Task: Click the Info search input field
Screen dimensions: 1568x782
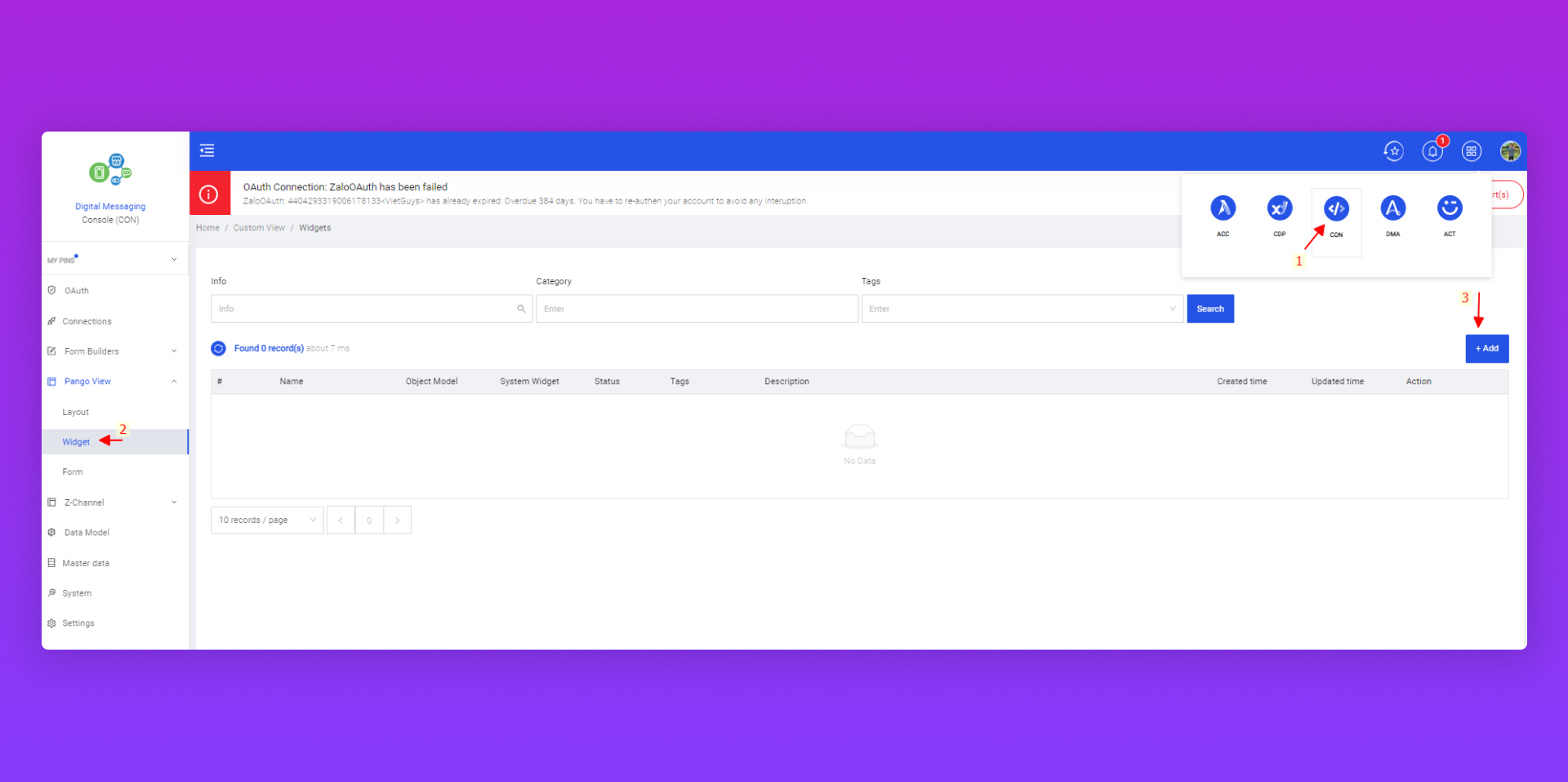Action: 363,309
